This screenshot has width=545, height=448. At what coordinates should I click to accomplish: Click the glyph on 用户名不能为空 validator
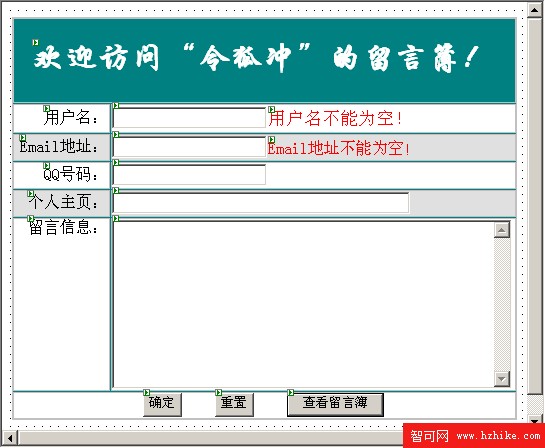(x=272, y=110)
